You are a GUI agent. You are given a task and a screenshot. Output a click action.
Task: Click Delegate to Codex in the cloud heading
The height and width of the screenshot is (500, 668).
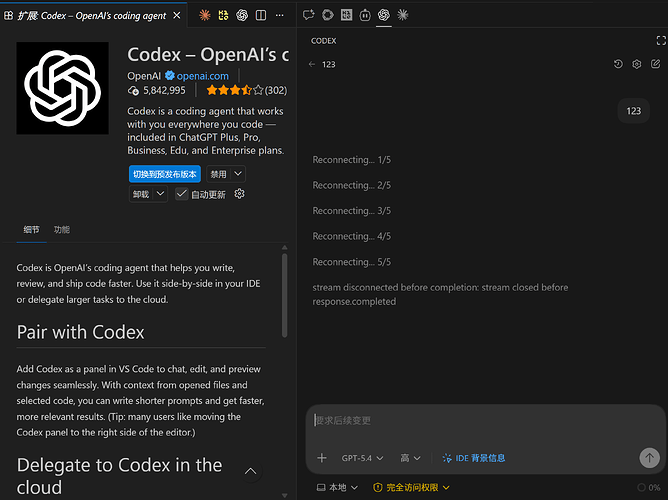[119, 476]
